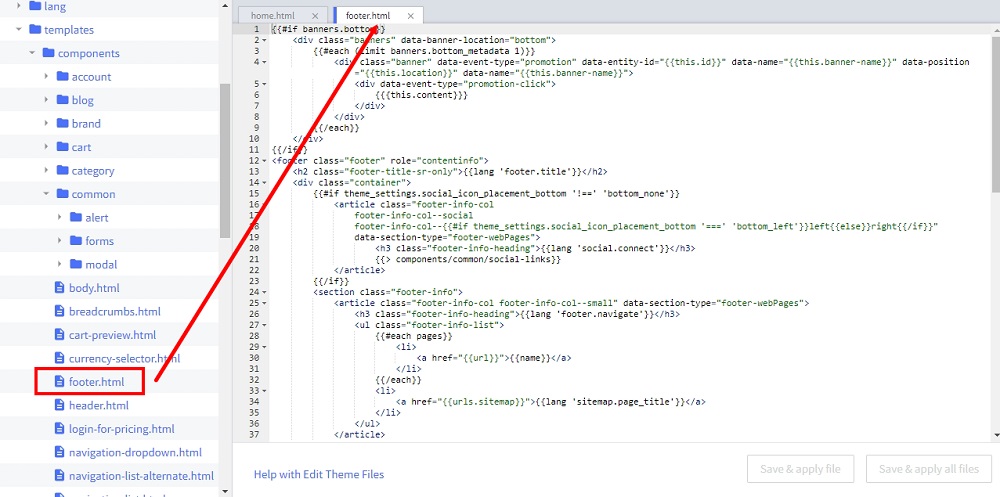
Task: Click the components folder icon
Action: point(48,53)
